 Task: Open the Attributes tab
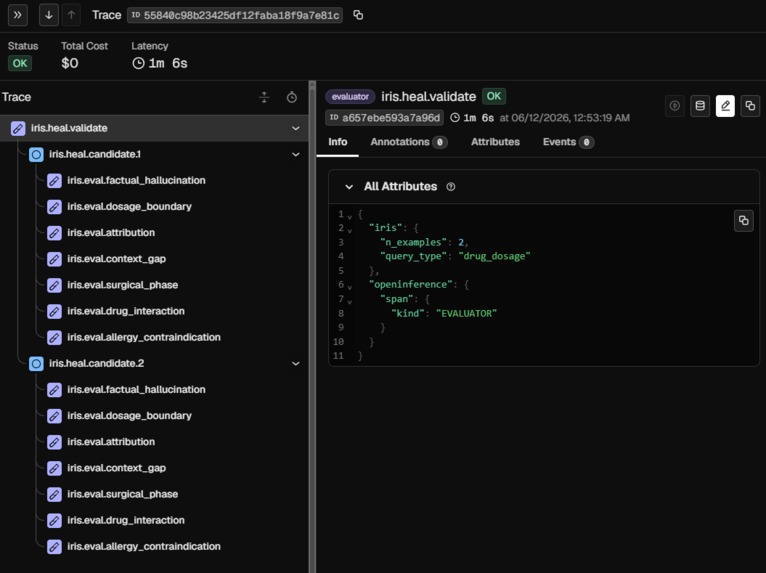[495, 142]
